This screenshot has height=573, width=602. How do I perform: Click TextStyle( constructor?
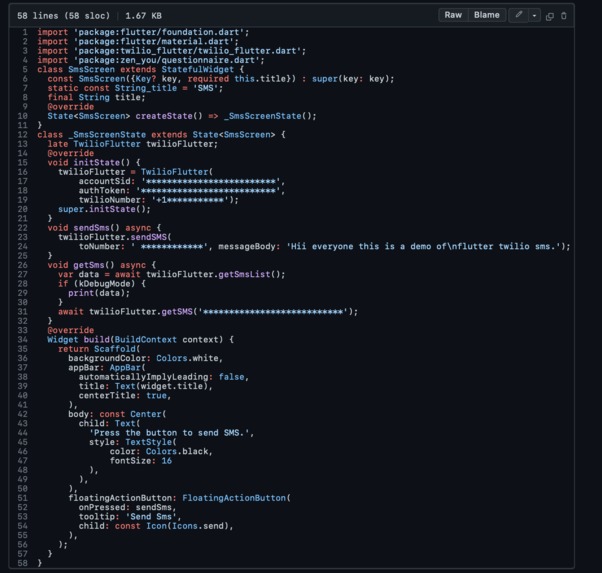tap(151, 442)
